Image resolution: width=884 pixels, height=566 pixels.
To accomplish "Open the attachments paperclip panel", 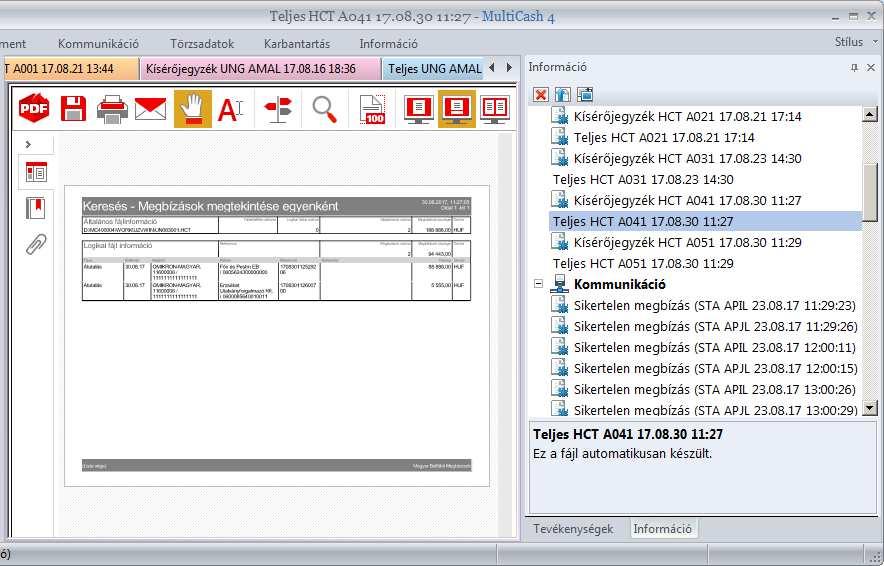I will [x=36, y=245].
